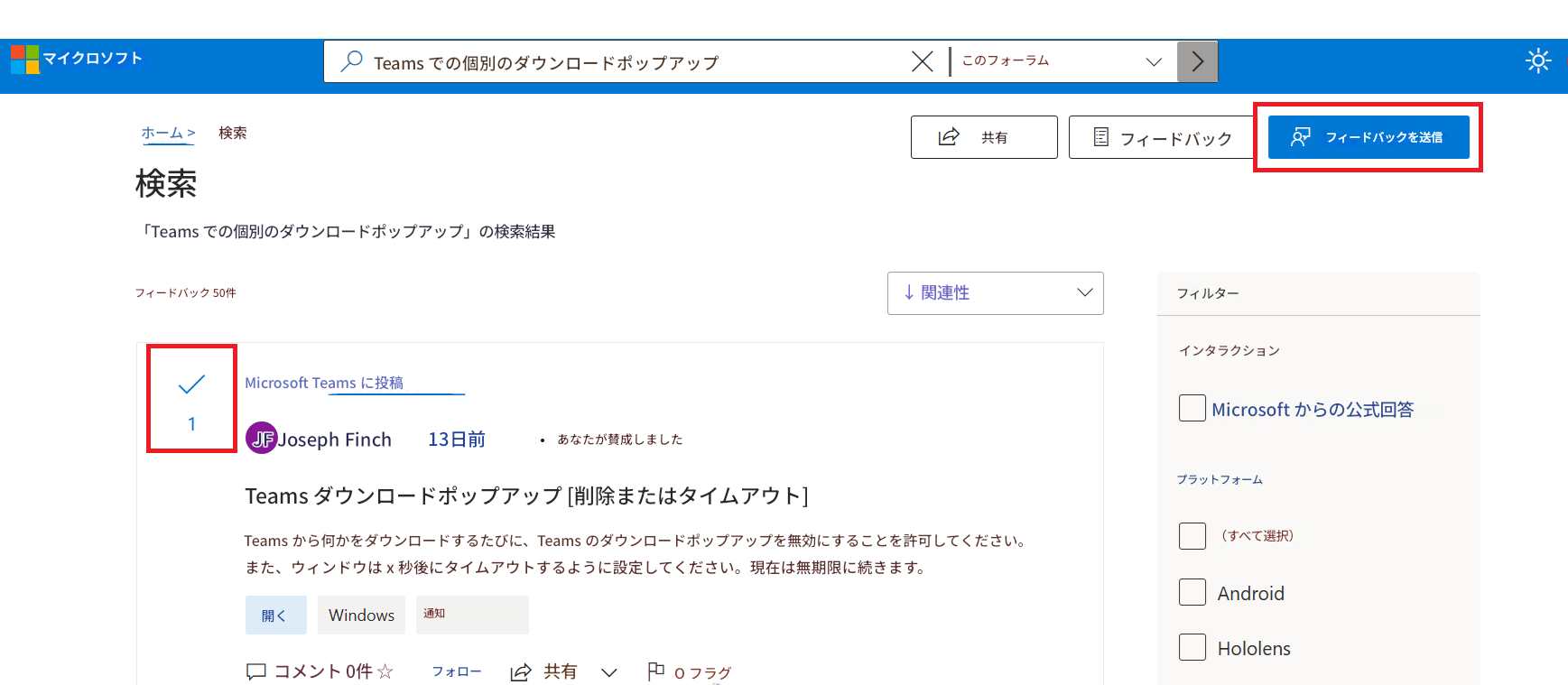Image resolution: width=1568 pixels, height=685 pixels.
Task: Open the このフォーラム scope dropdown
Action: click(x=1062, y=61)
